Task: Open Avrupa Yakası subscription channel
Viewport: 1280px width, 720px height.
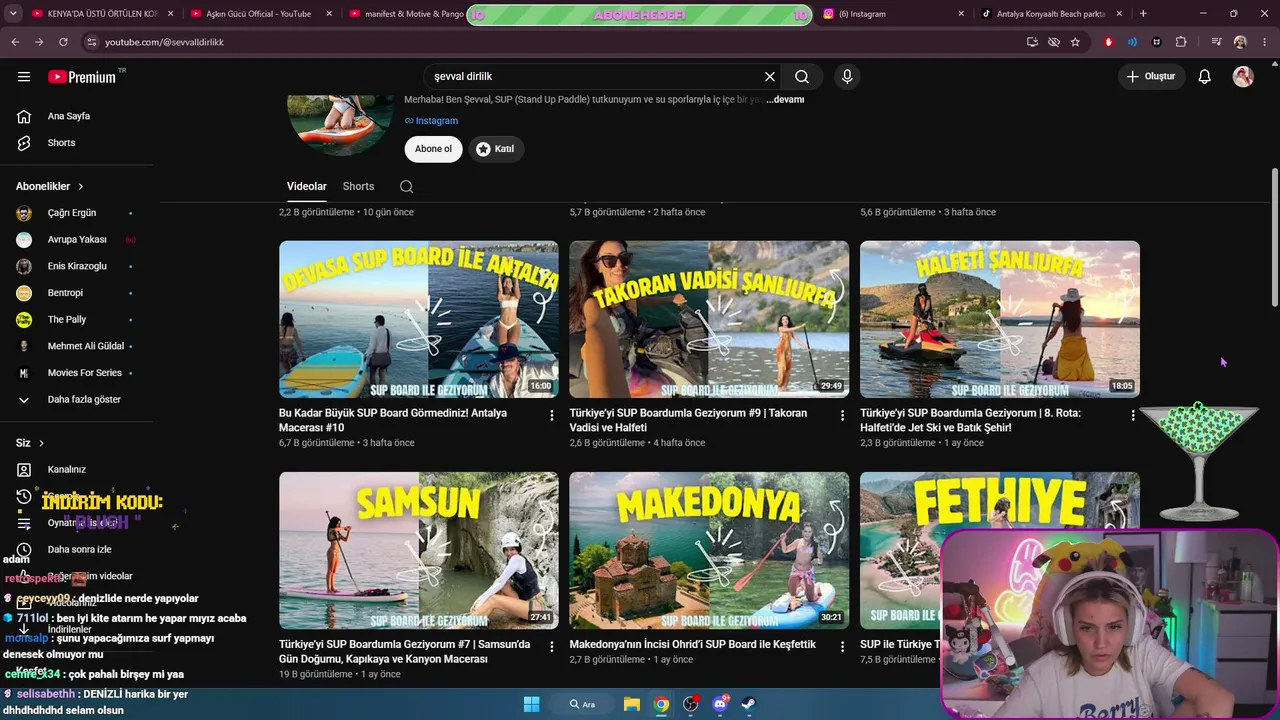Action: click(x=77, y=240)
